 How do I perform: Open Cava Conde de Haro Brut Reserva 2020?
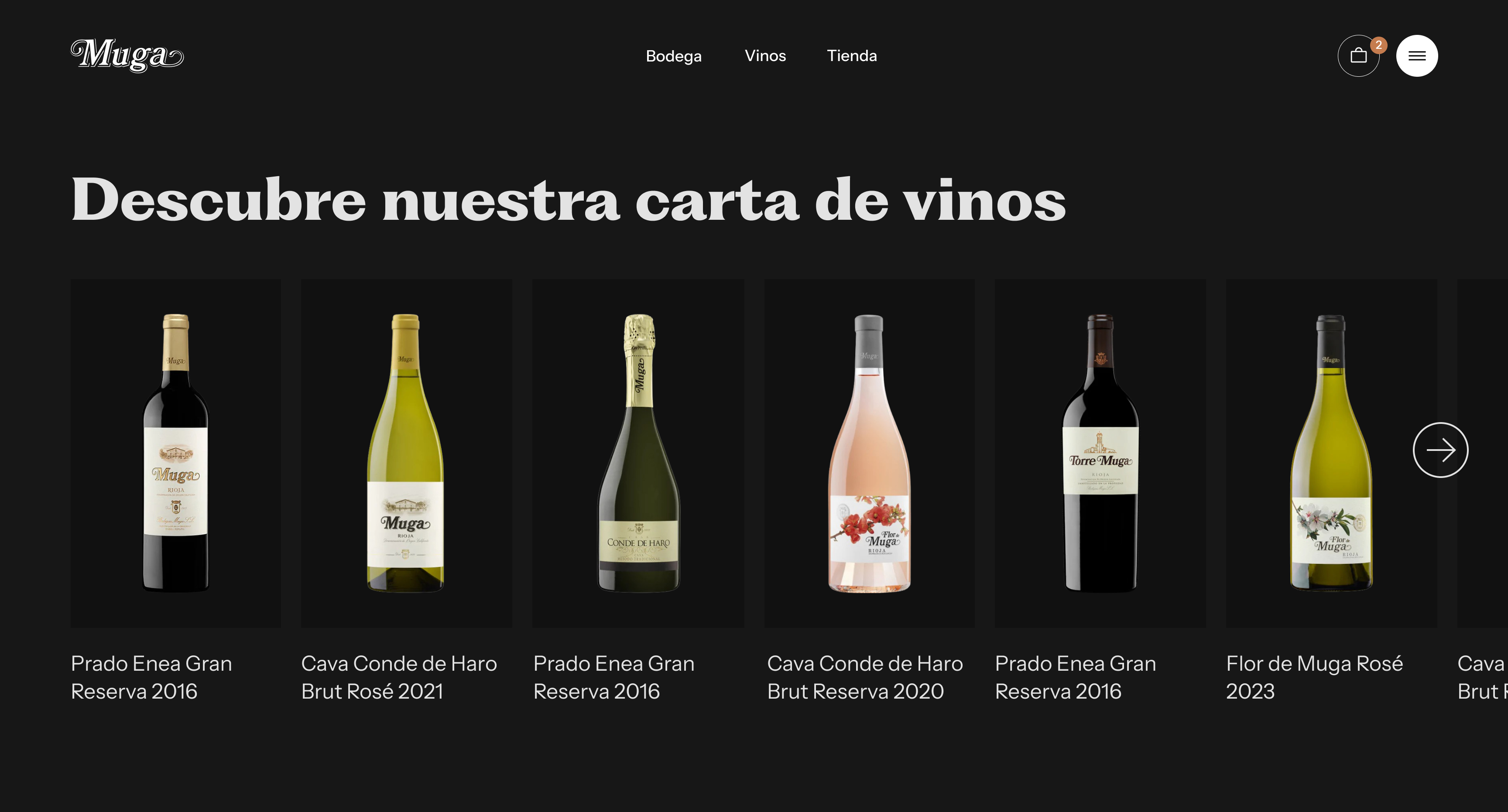coord(865,677)
